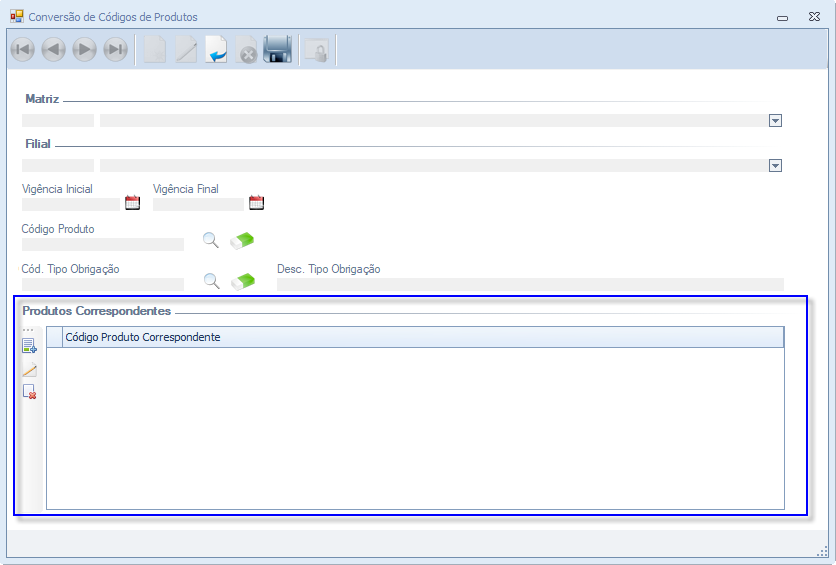836x565 pixels.
Task: Open the Vigência Final calendar picker
Action: point(256,203)
